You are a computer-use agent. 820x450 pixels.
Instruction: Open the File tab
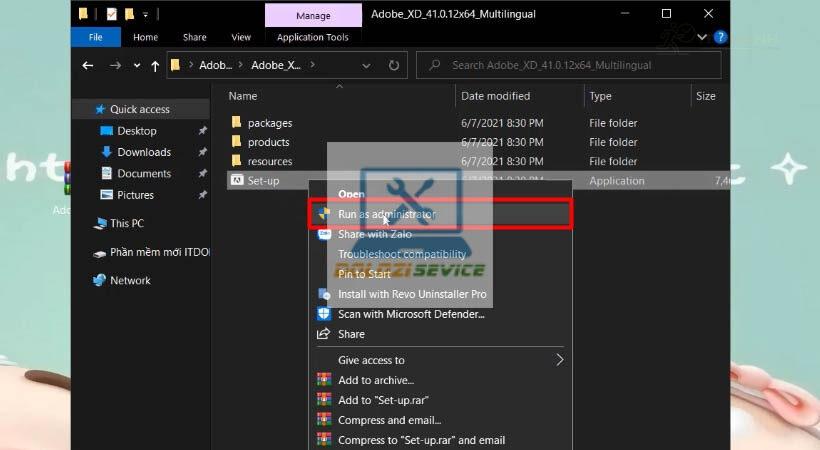coord(96,37)
